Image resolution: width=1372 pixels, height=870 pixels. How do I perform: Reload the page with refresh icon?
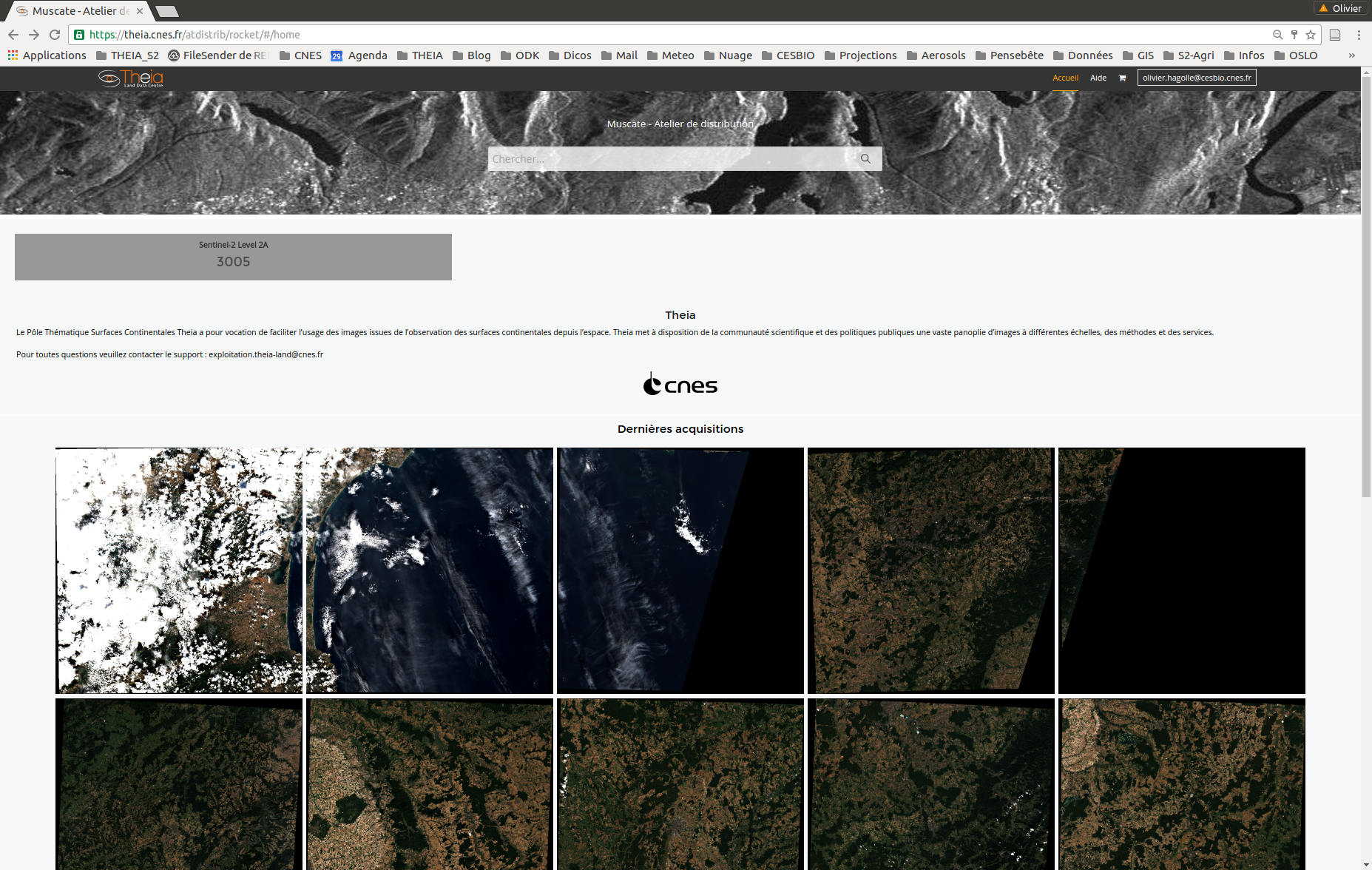(x=55, y=35)
